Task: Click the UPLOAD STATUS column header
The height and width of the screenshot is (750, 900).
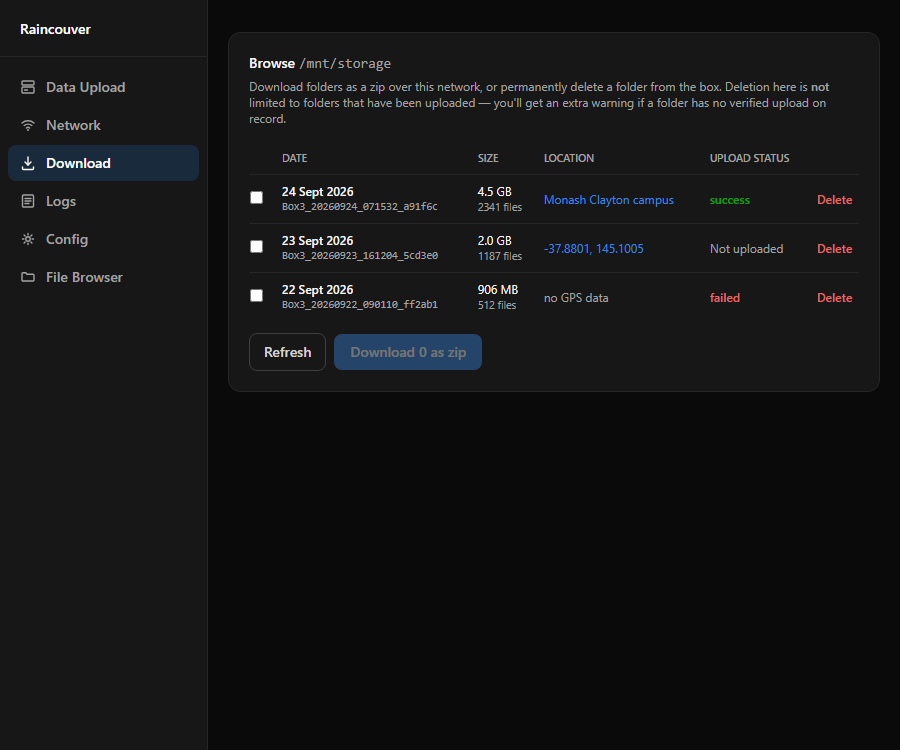Action: (749, 158)
